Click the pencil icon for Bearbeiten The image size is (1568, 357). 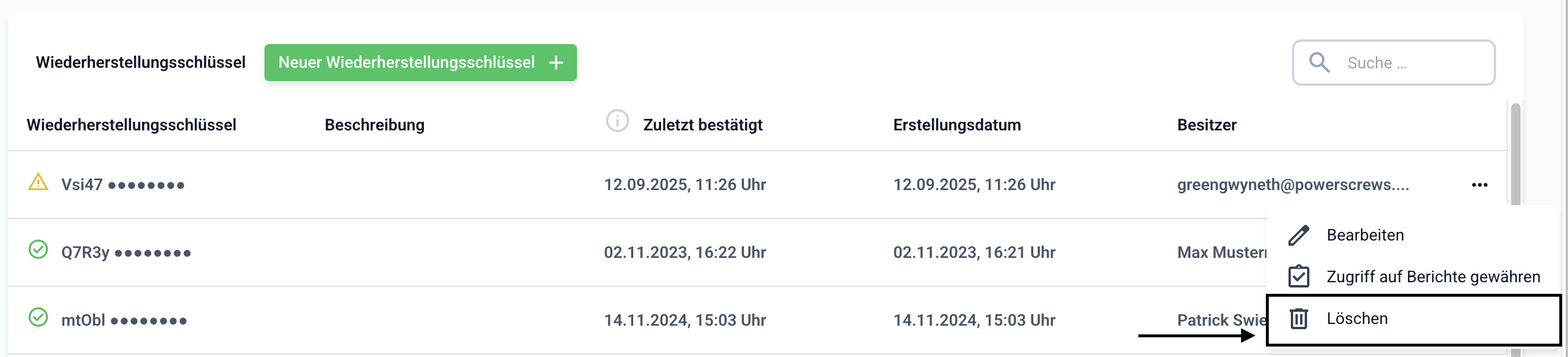coord(1298,235)
